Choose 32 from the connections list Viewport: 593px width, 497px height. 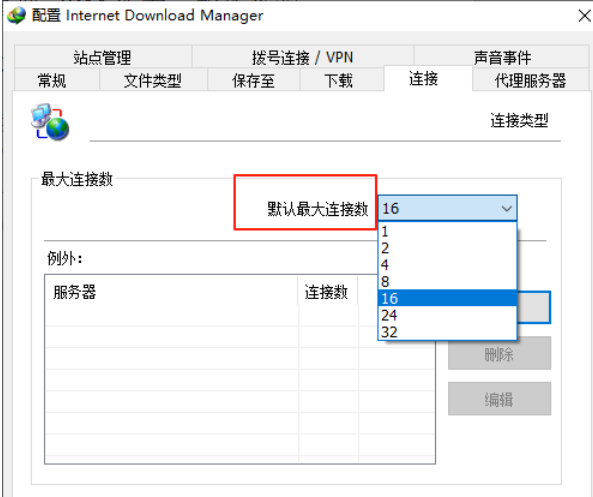[x=447, y=332]
